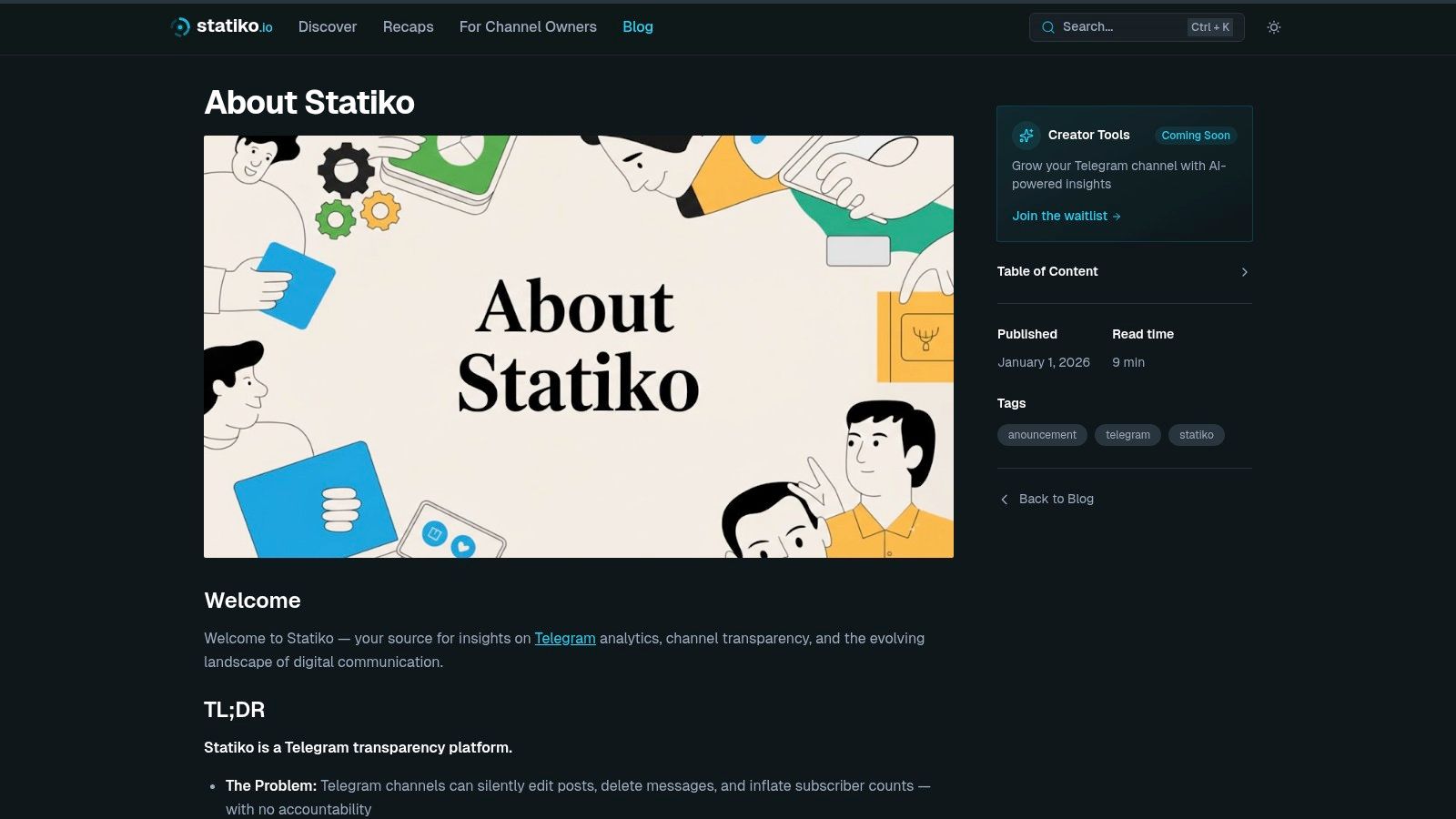Viewport: 1456px width, 819px height.
Task: Click the Back to Blog left chevron
Action: pyautogui.click(x=1005, y=500)
